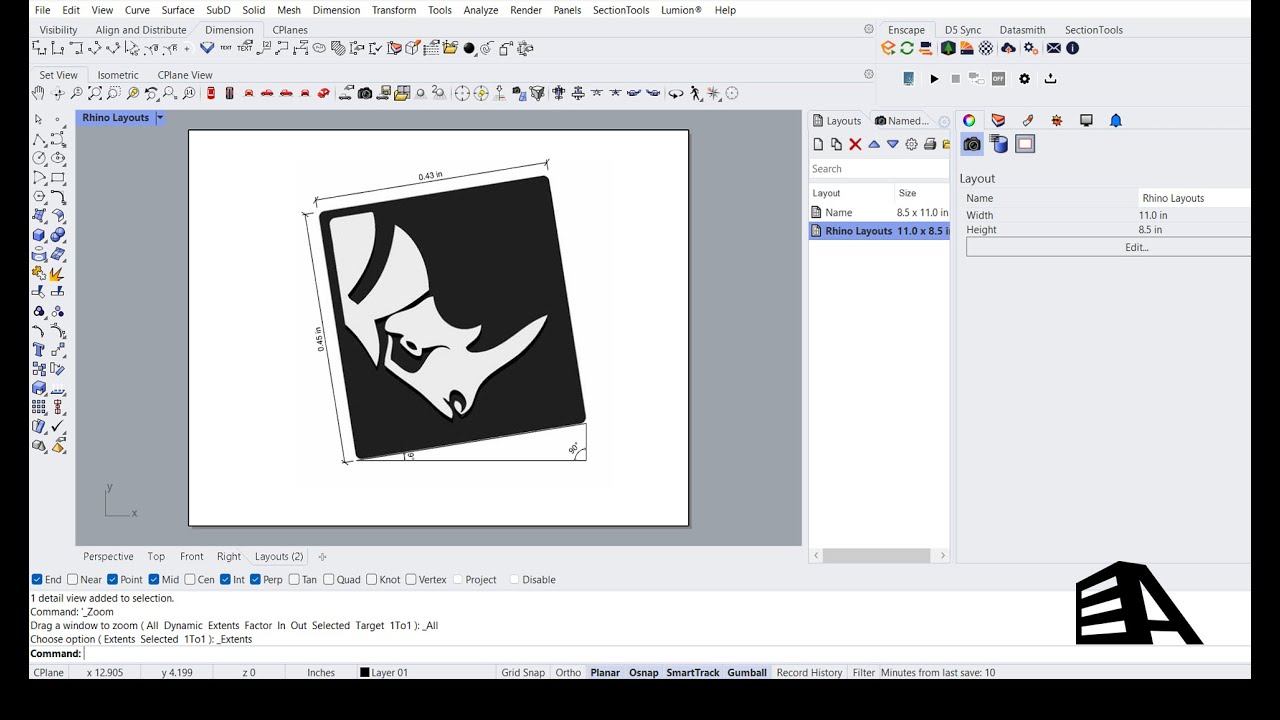The image size is (1280, 720).
Task: Toggle the Knot osnap checkbox
Action: [x=372, y=580]
